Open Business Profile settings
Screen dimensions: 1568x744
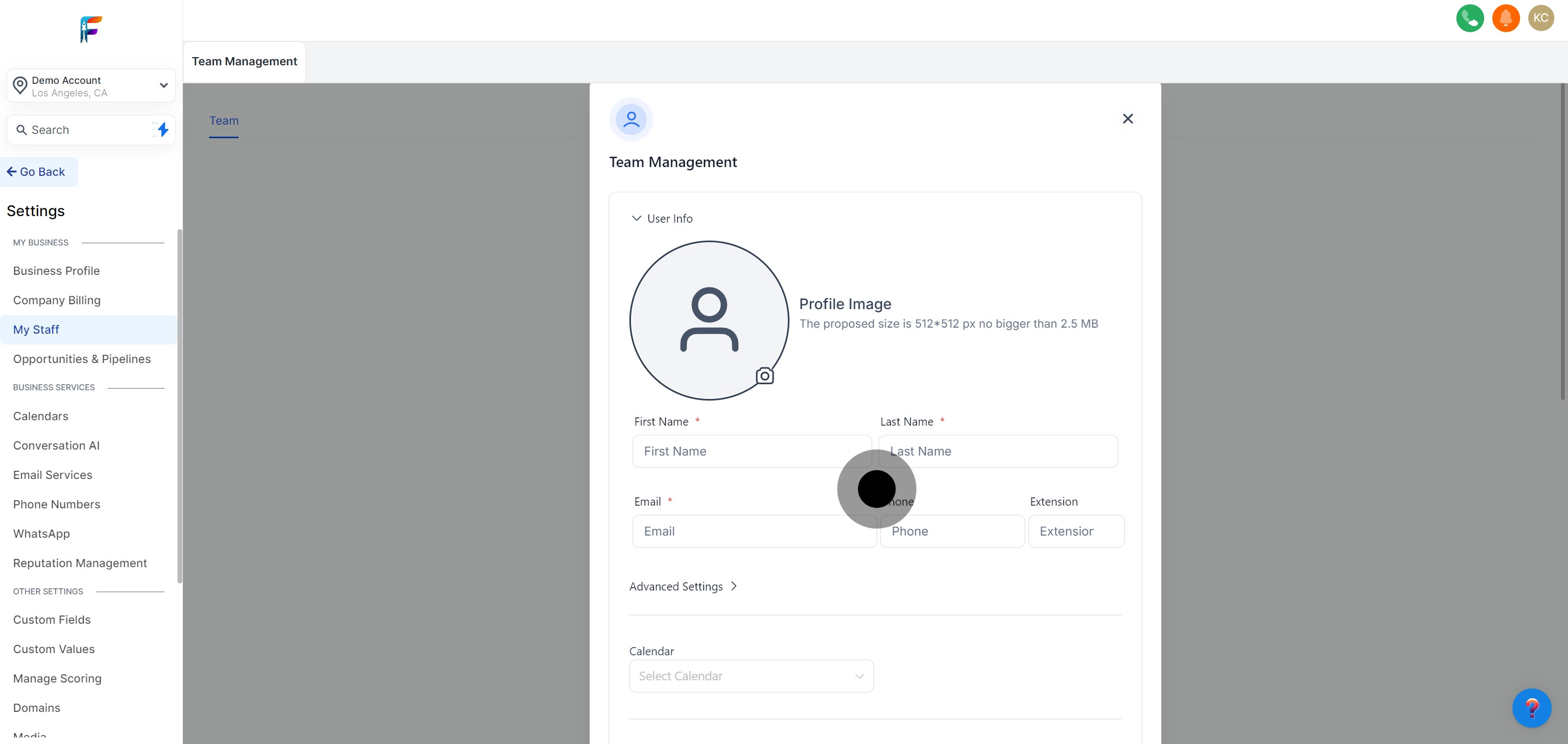coord(57,270)
